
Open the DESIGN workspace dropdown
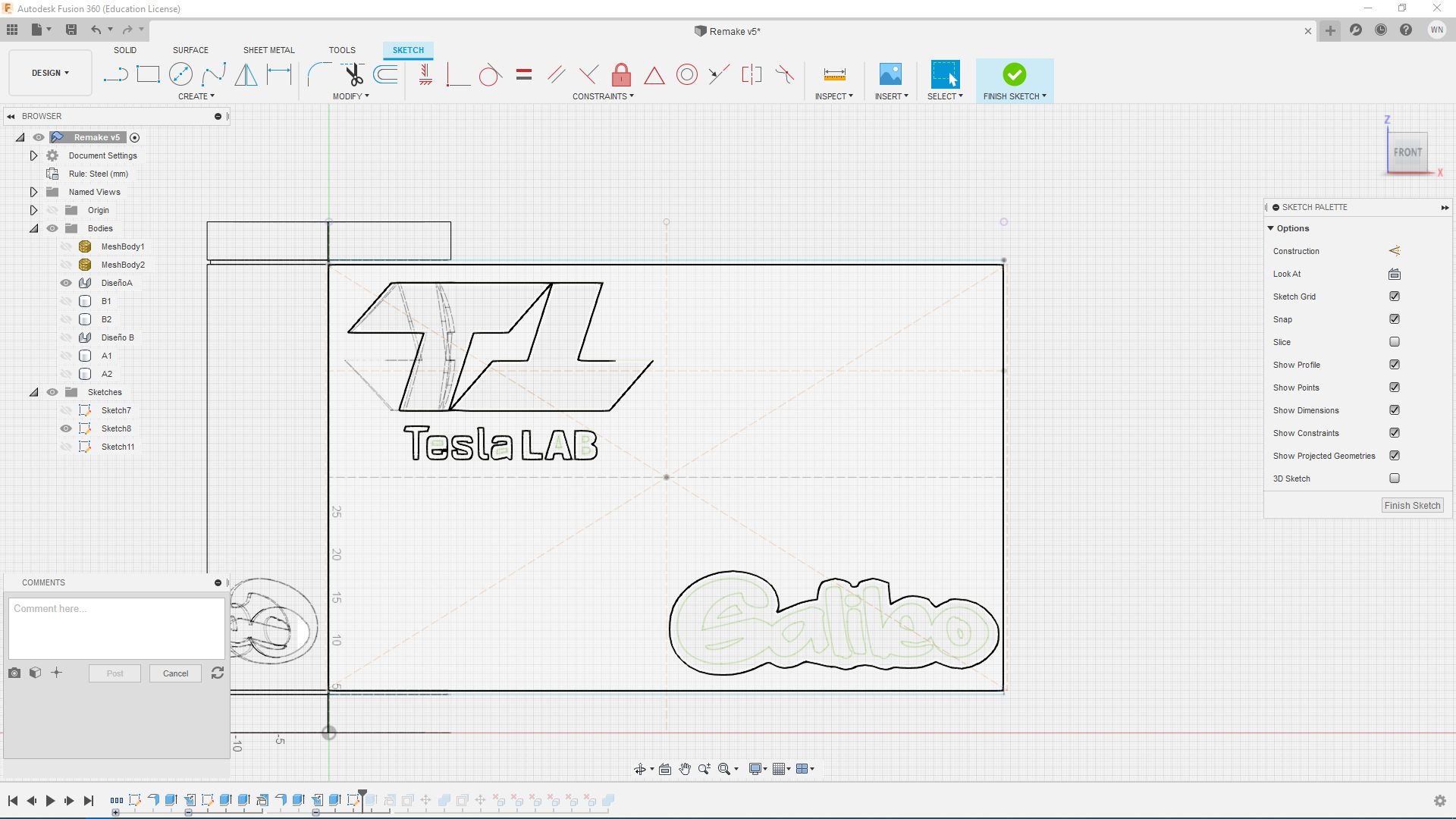(x=50, y=73)
